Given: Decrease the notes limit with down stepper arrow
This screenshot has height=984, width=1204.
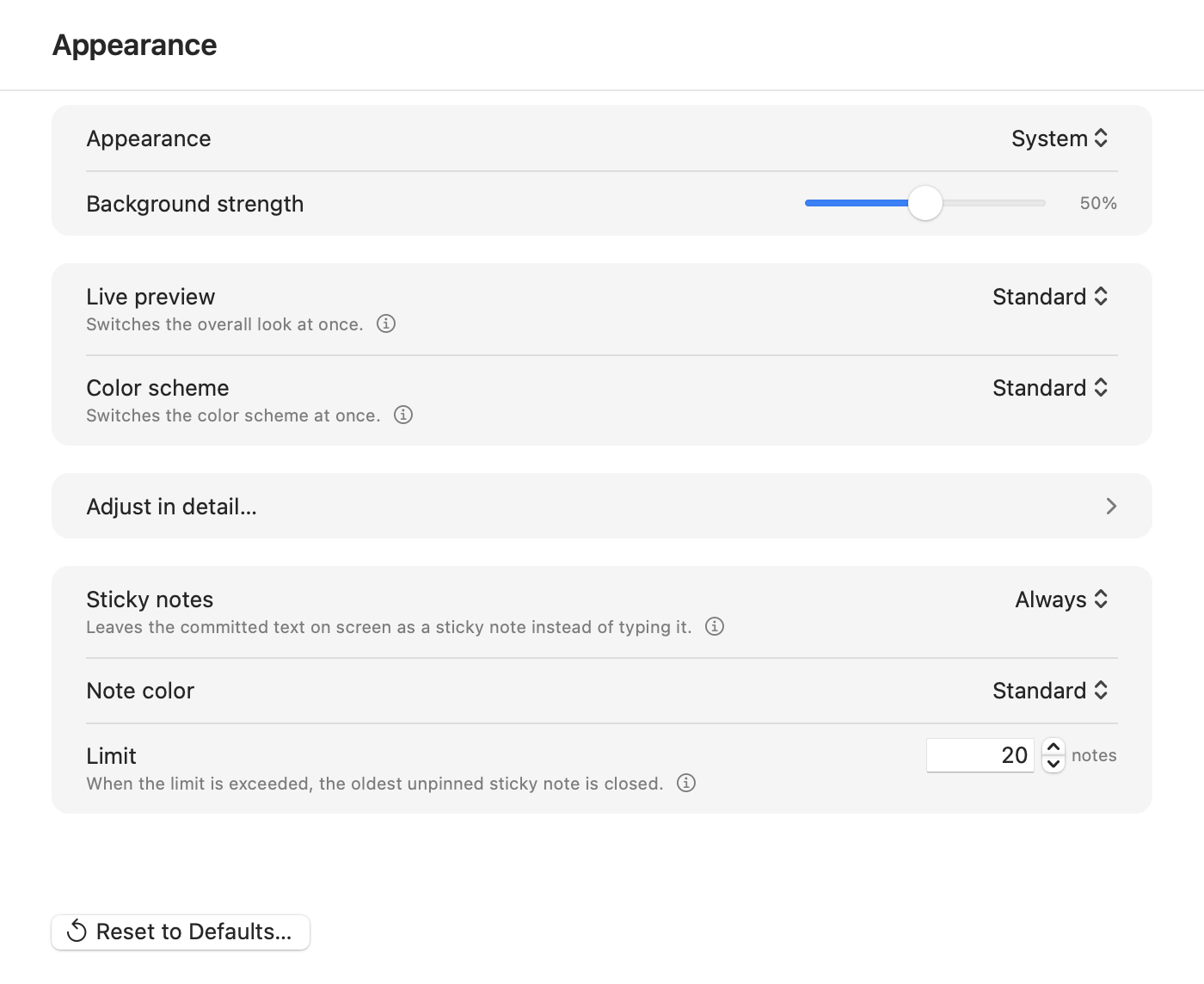Looking at the screenshot, I should coord(1053,764).
